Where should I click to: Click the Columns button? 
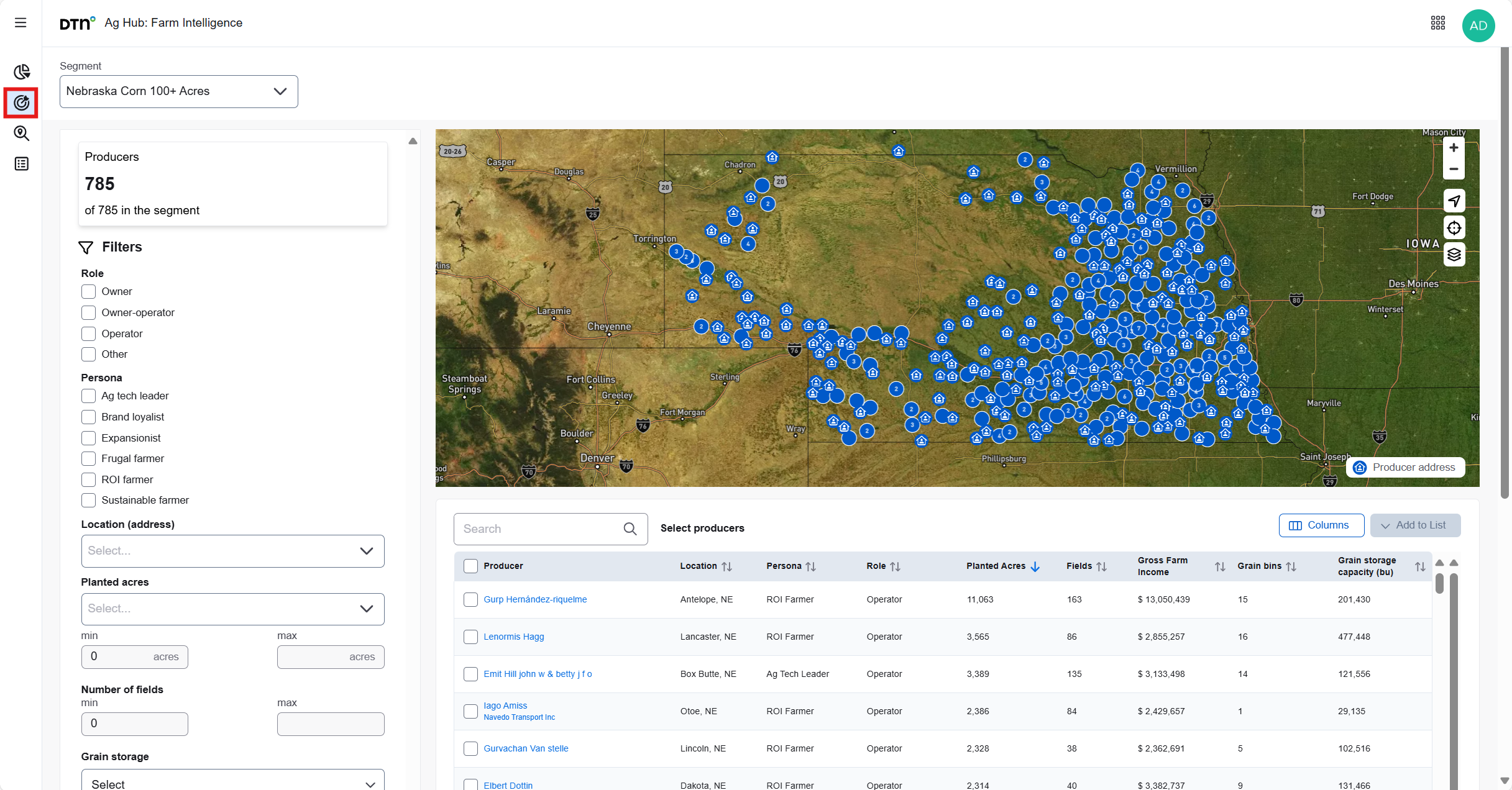pyautogui.click(x=1321, y=525)
